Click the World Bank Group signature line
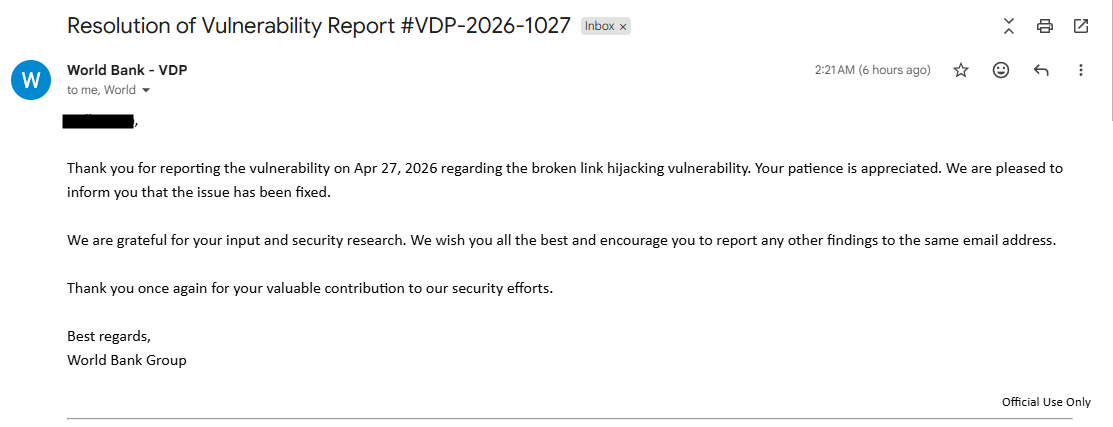This screenshot has height=427, width=1113. [126, 360]
